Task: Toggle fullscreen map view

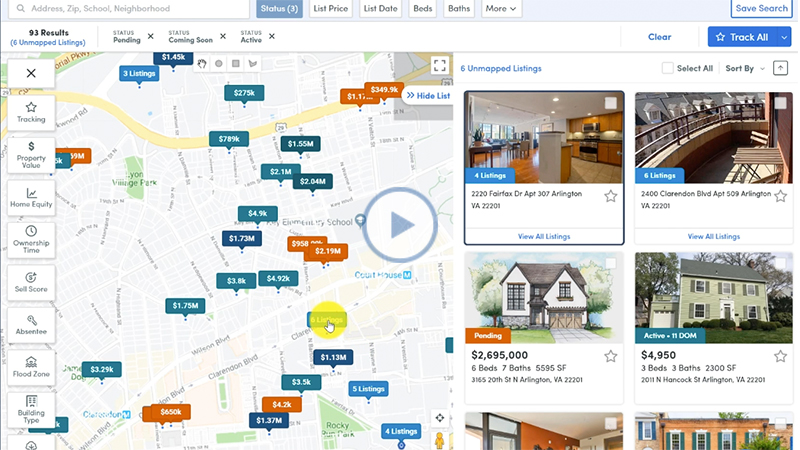Action: (x=440, y=65)
